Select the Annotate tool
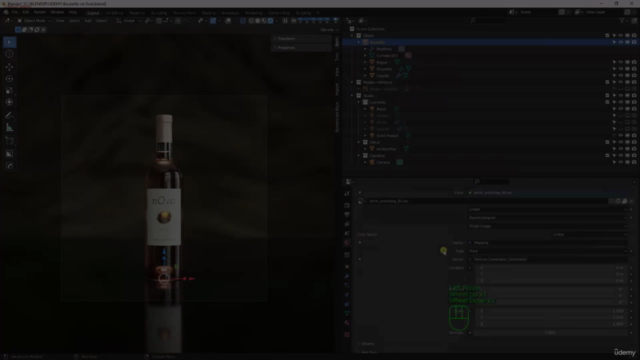Screen dimensions: 640x360 (x=9, y=116)
